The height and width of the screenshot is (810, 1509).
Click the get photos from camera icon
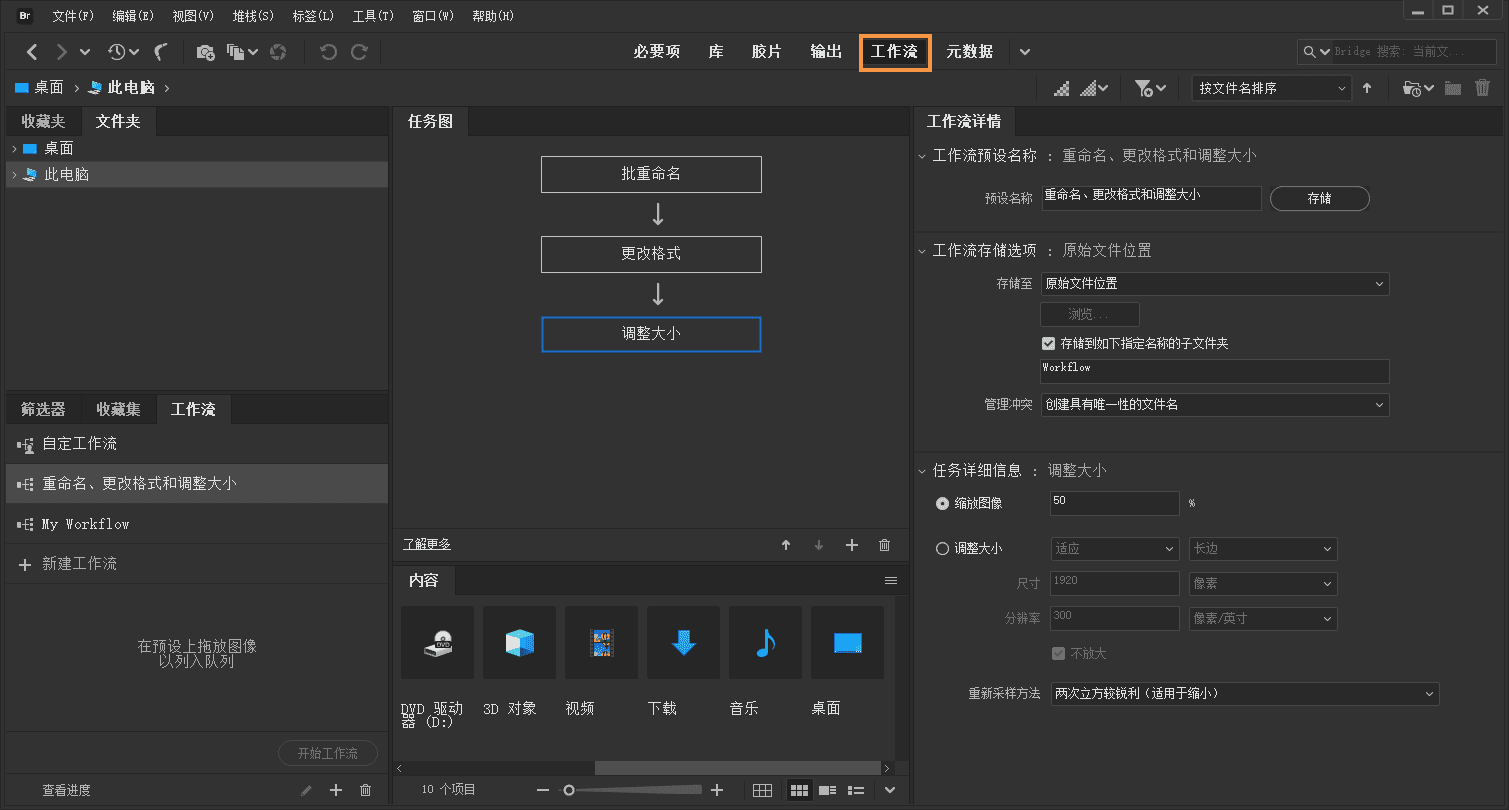(x=205, y=52)
